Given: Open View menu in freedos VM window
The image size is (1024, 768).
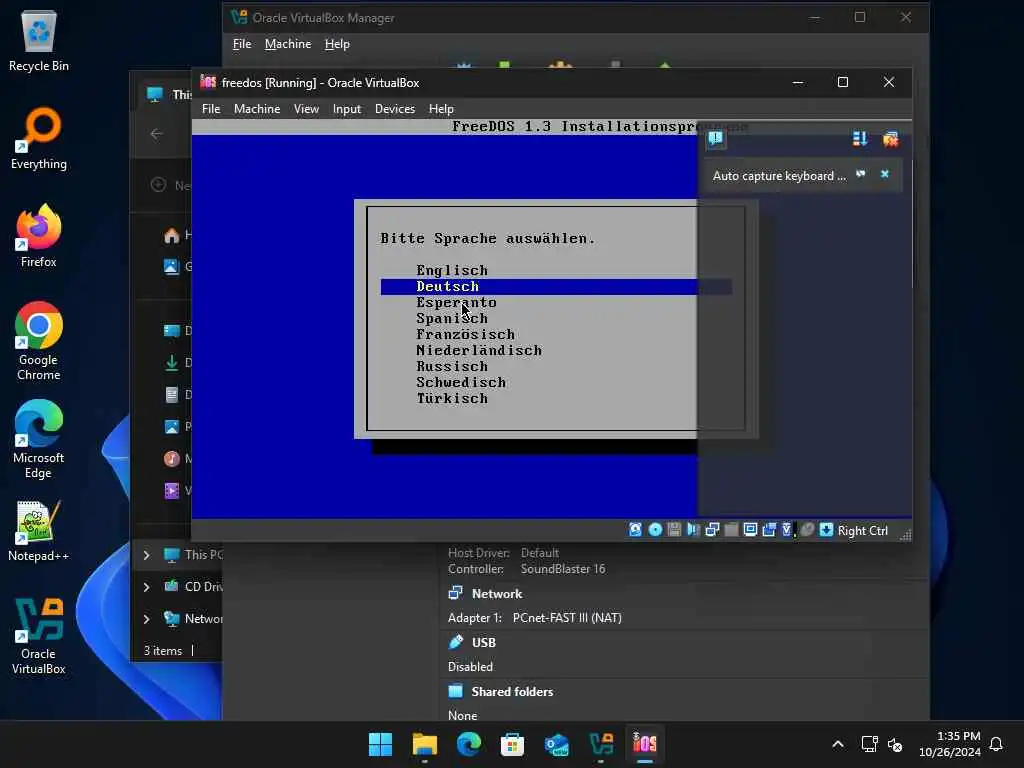Looking at the screenshot, I should (x=306, y=109).
